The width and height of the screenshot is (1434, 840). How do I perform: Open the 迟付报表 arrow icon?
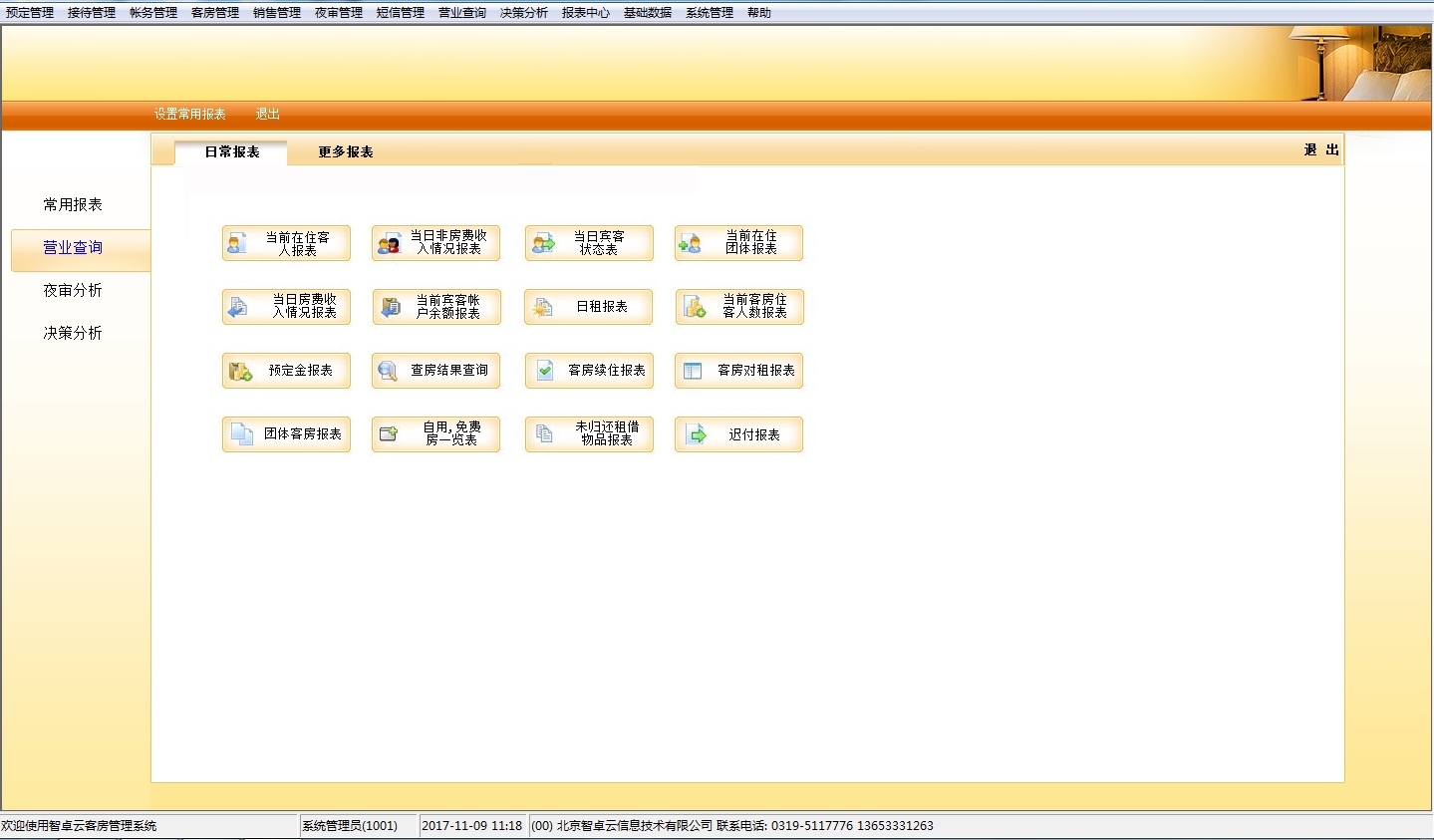[x=697, y=434]
